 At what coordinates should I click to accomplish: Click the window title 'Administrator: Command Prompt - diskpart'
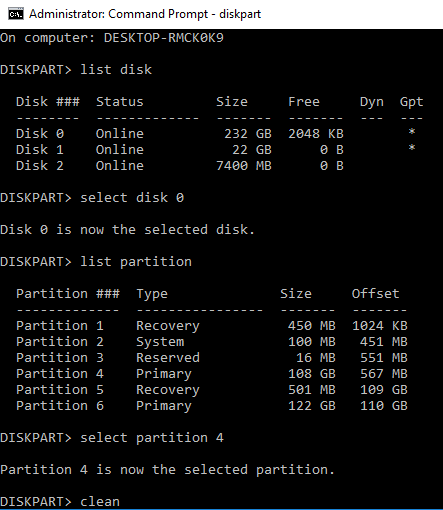click(x=145, y=14)
